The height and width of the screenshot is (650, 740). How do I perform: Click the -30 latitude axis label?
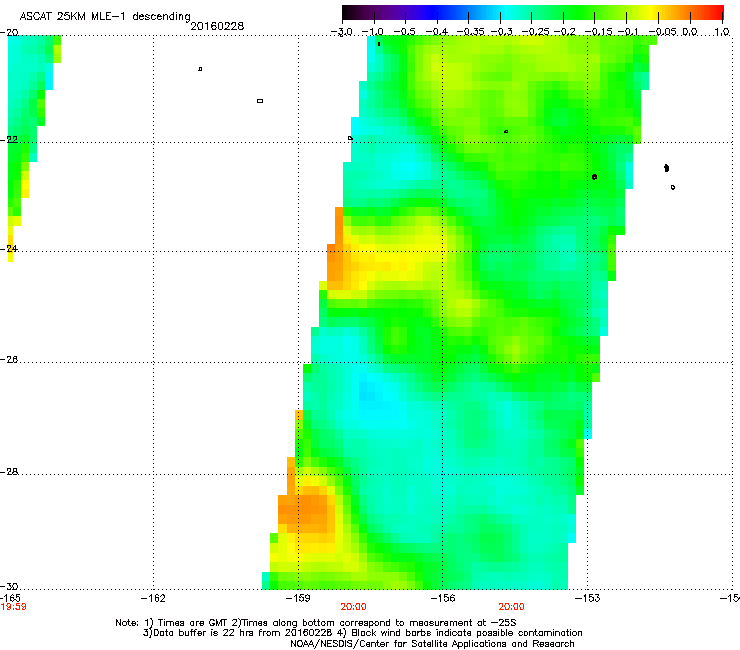pyautogui.click(x=9, y=587)
